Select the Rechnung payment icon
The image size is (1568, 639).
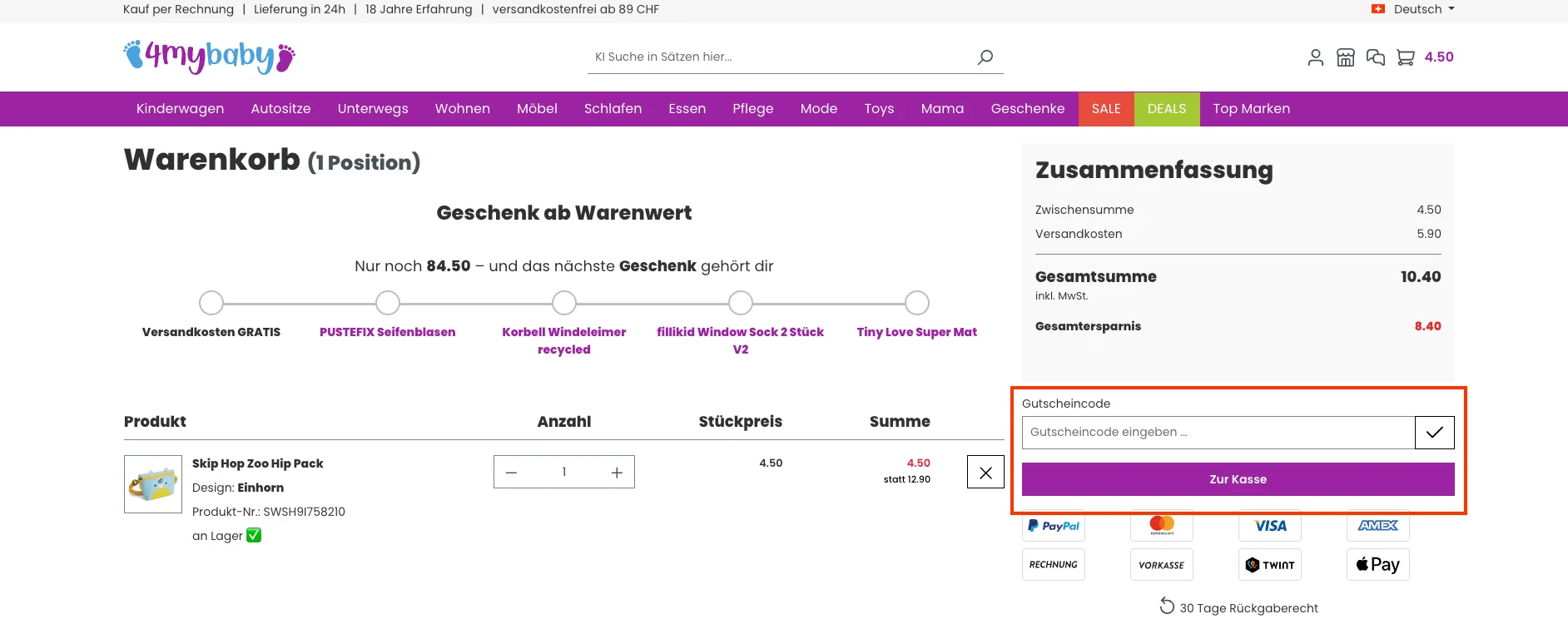[1054, 565]
